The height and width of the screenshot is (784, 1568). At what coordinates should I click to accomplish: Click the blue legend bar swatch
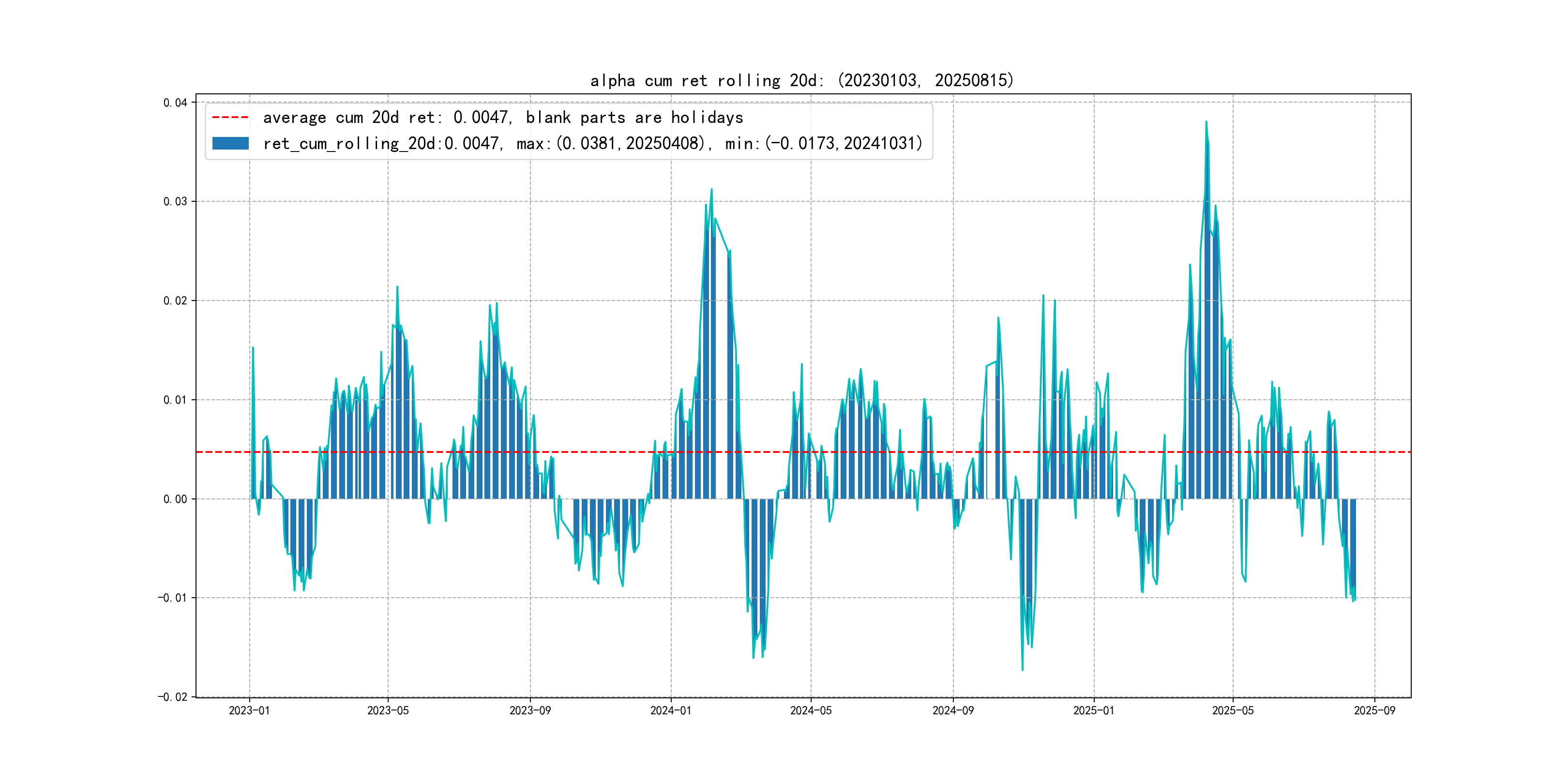tap(230, 144)
